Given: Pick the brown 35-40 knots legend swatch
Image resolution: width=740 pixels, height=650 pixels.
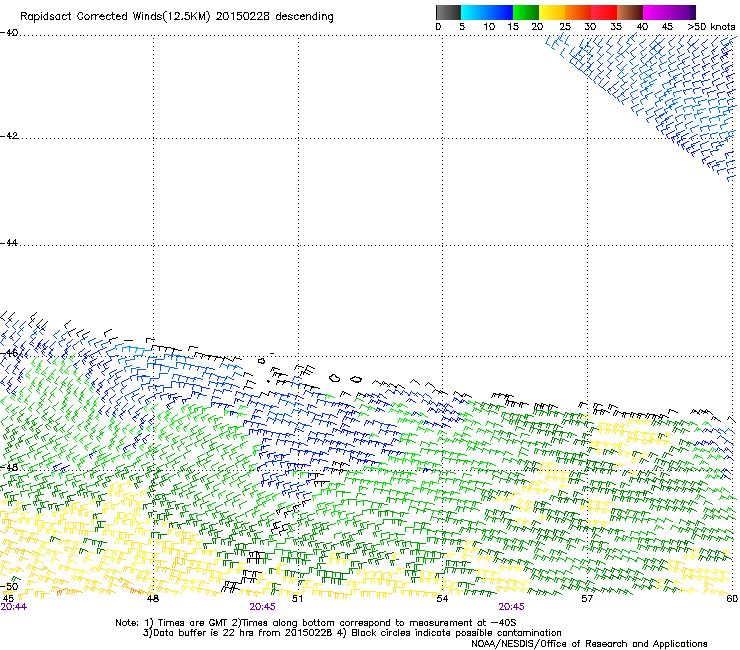Looking at the screenshot, I should (630, 12).
